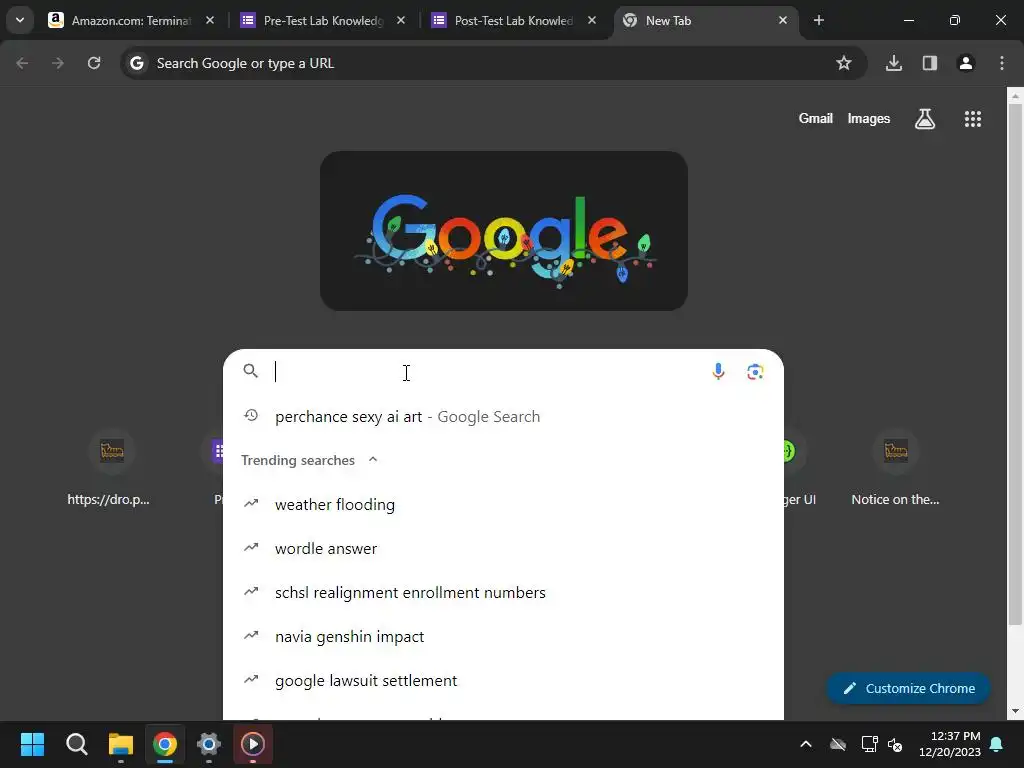1024x768 pixels.
Task: Select the 'navia genshin impact' suggestion
Action: [503, 636]
